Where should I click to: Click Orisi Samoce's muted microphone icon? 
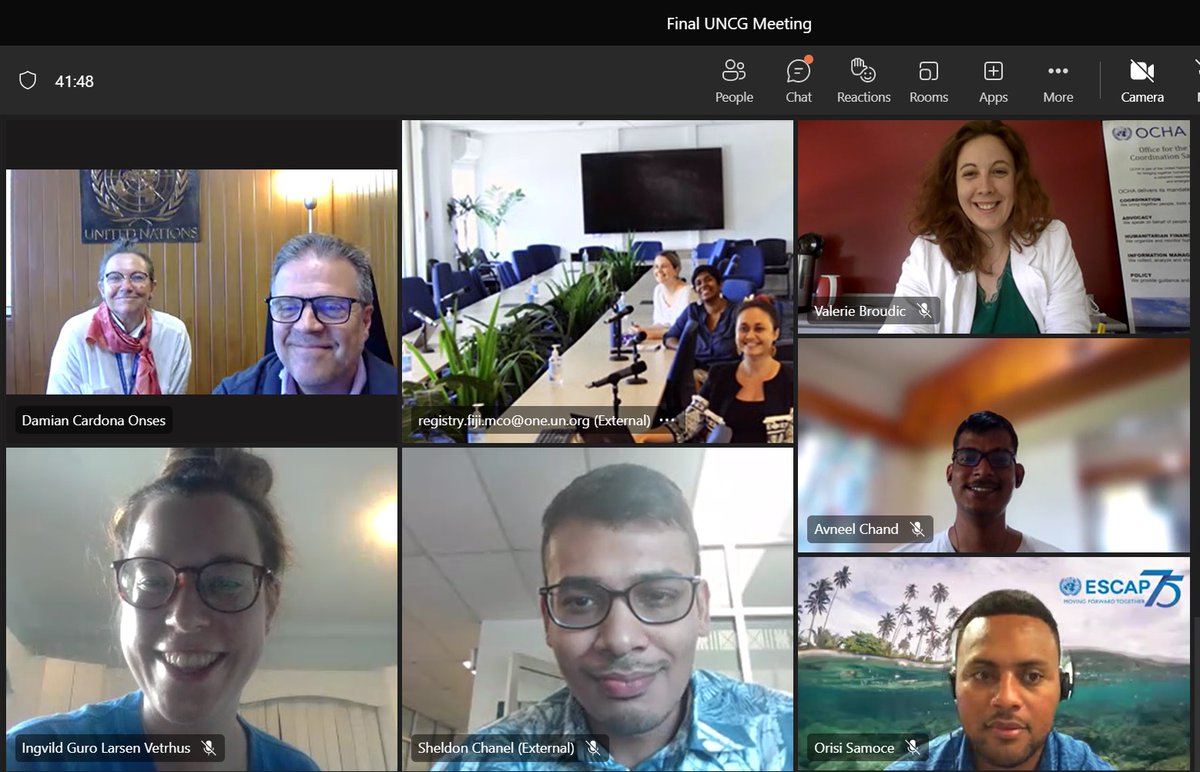point(913,748)
